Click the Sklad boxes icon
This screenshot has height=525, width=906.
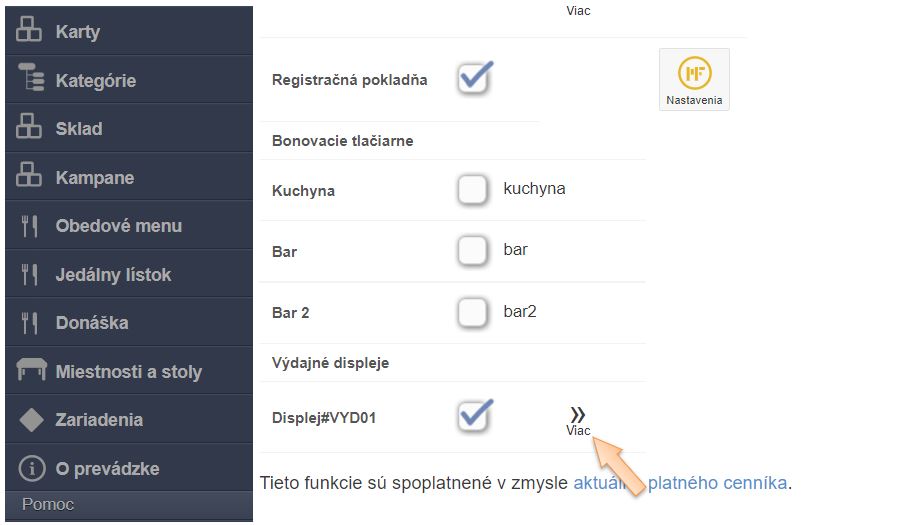[29, 129]
